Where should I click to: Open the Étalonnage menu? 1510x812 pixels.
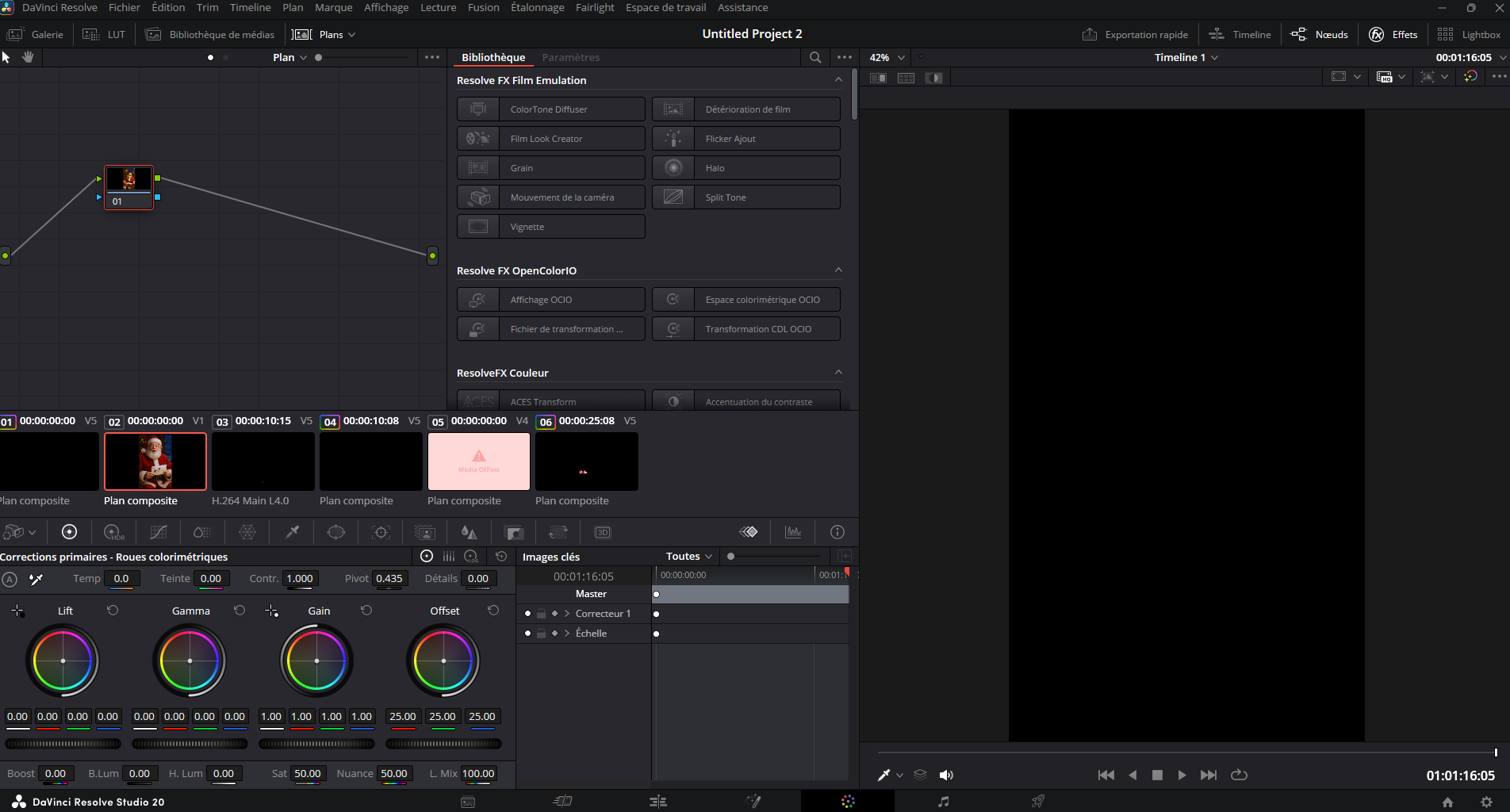click(x=537, y=7)
